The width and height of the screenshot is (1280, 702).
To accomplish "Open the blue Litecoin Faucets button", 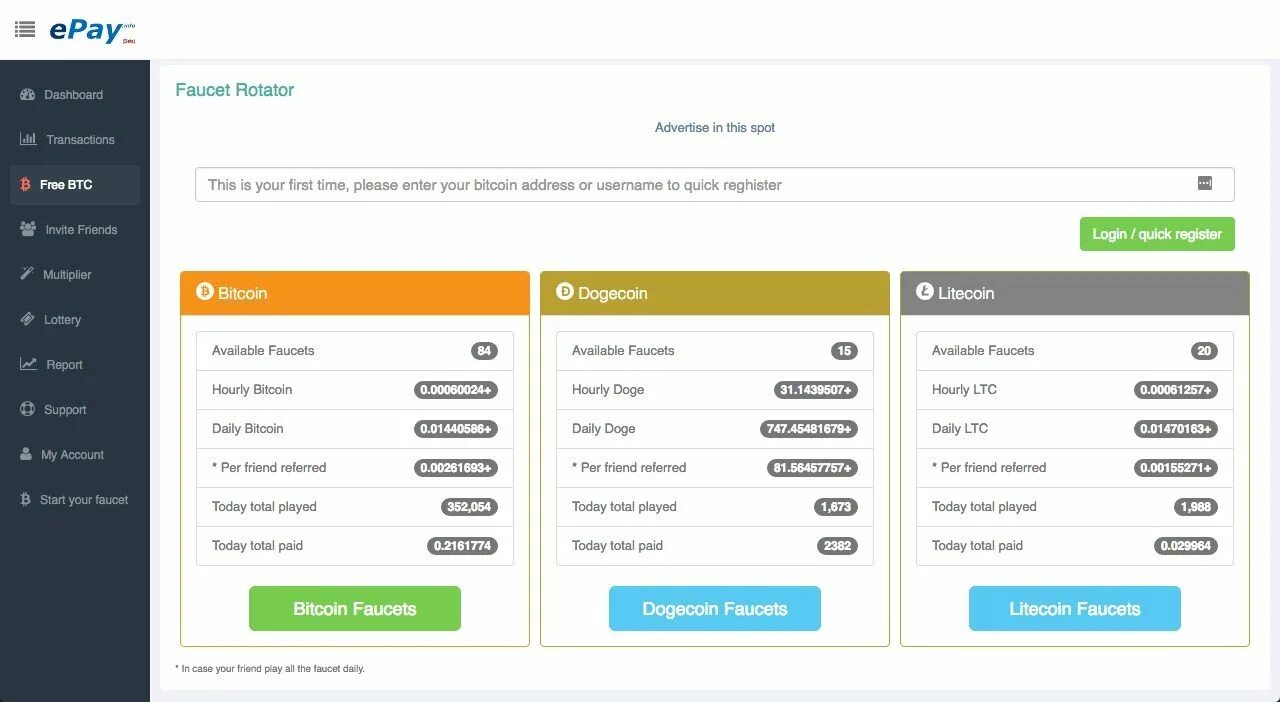I will point(1075,608).
